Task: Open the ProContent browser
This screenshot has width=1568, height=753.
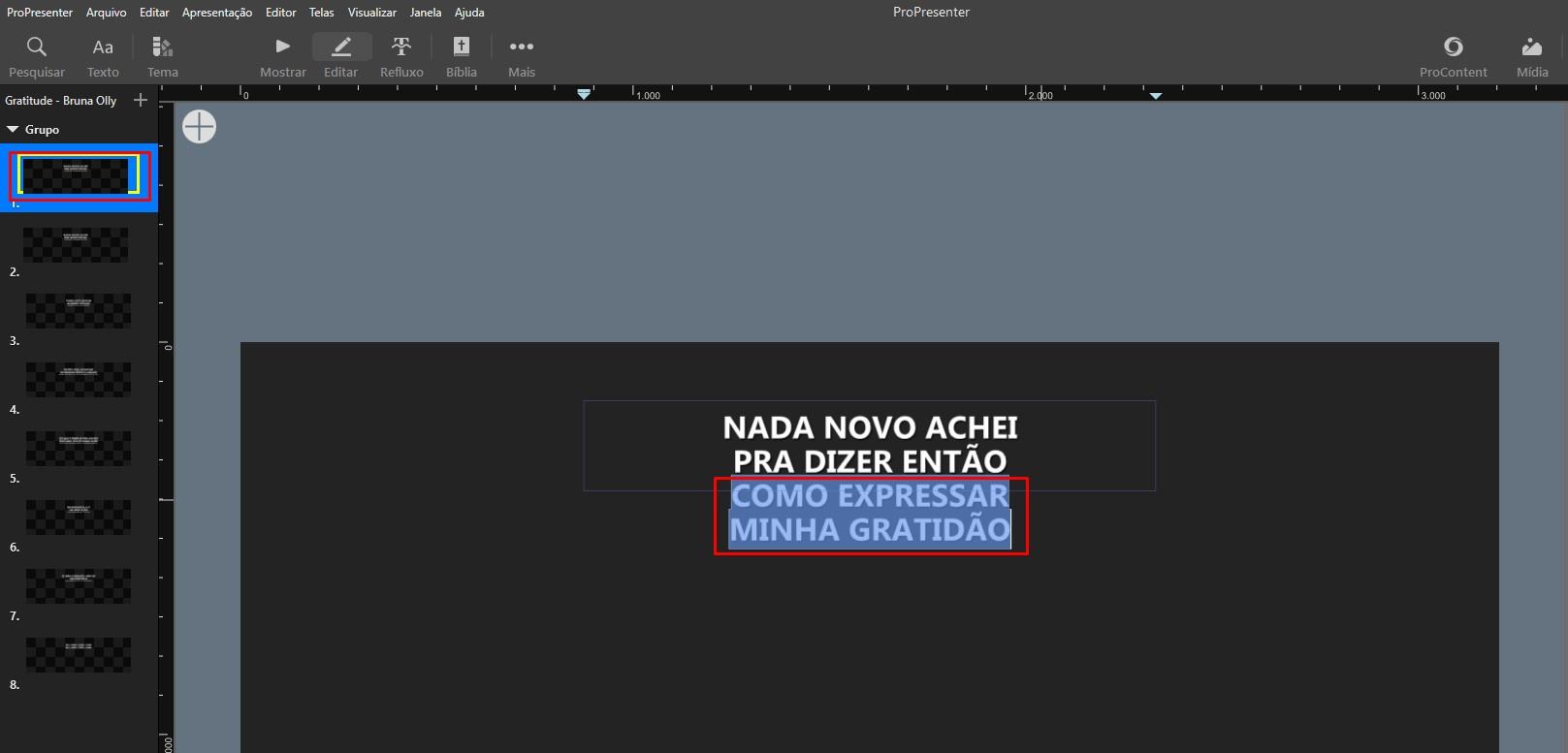Action: point(1453,57)
